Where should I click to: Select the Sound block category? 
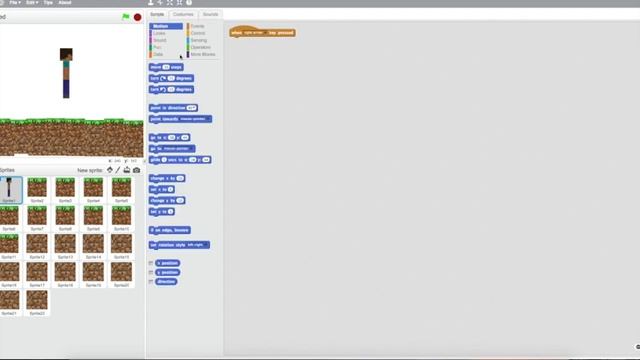coord(166,40)
